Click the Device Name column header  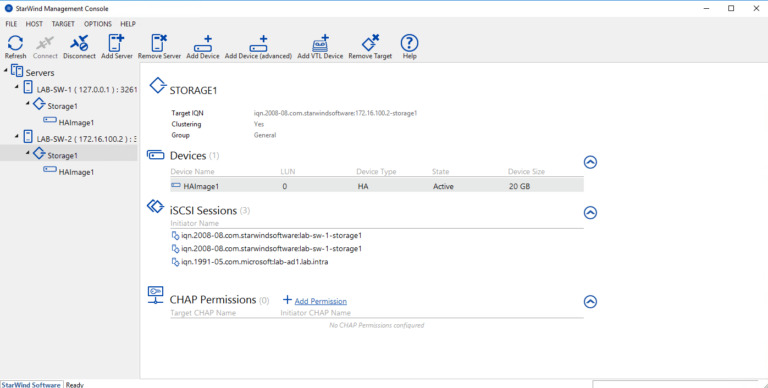coord(192,171)
